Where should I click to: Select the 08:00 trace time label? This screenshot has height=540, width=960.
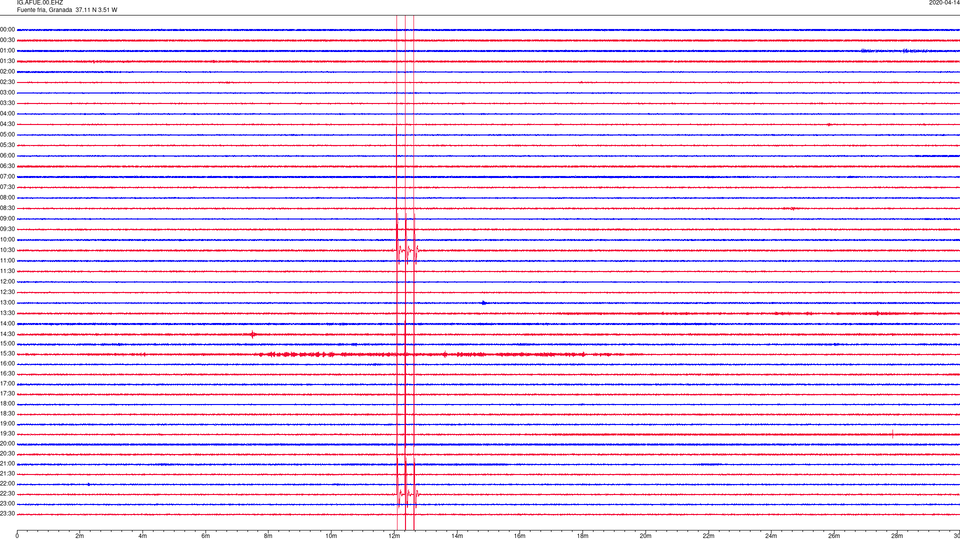[x=7, y=198]
